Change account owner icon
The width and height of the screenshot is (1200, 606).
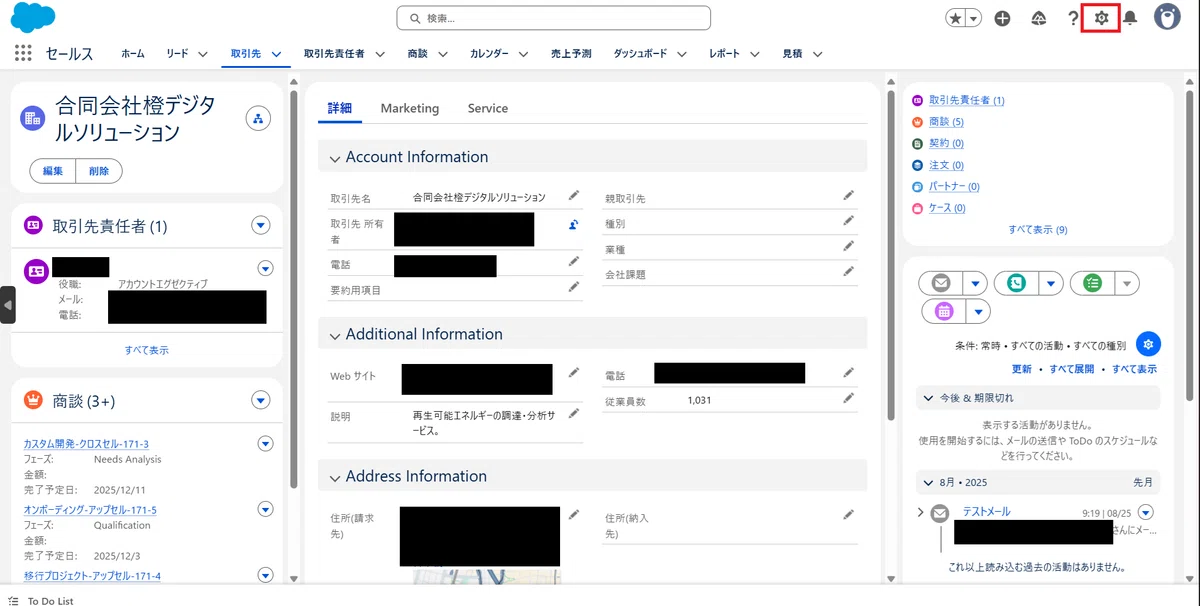[x=574, y=225]
